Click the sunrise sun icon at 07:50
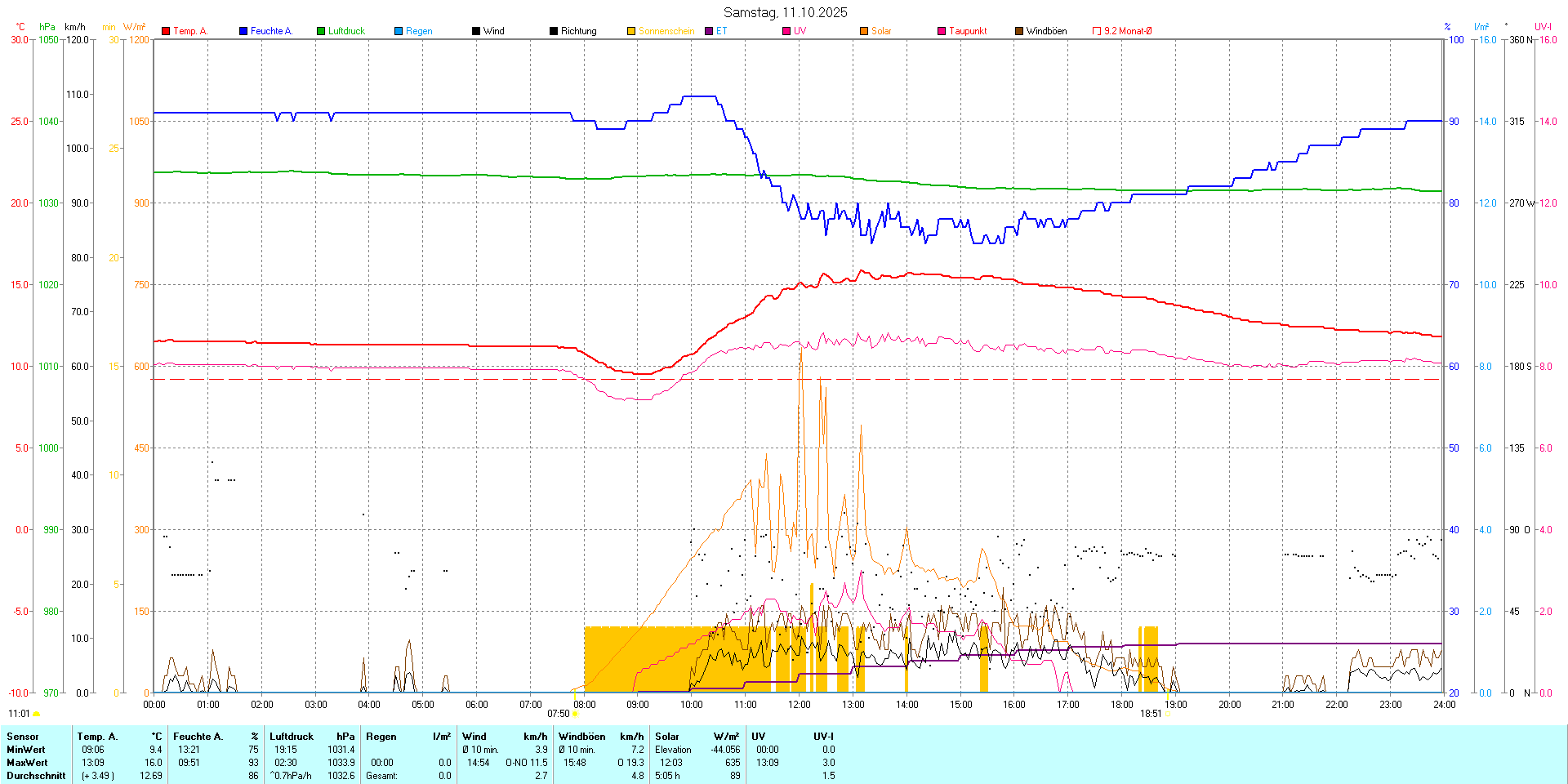Viewport: 1568px width, 784px height. 576,714
